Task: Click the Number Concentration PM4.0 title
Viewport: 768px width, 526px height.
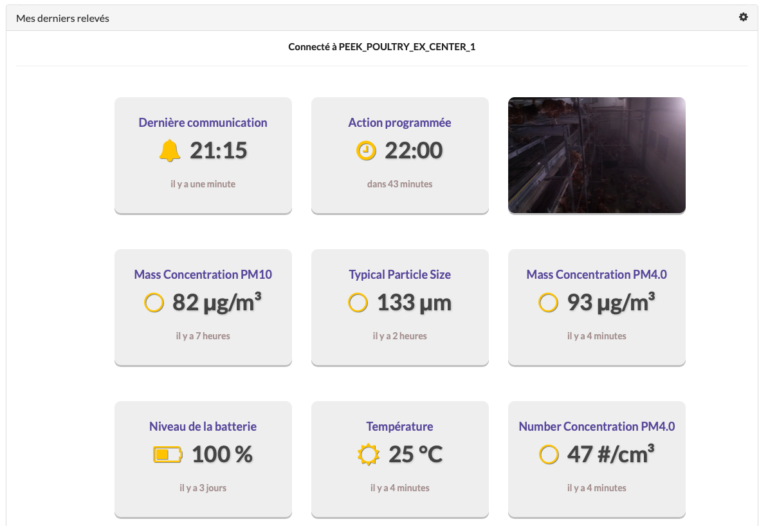Action: (x=597, y=426)
